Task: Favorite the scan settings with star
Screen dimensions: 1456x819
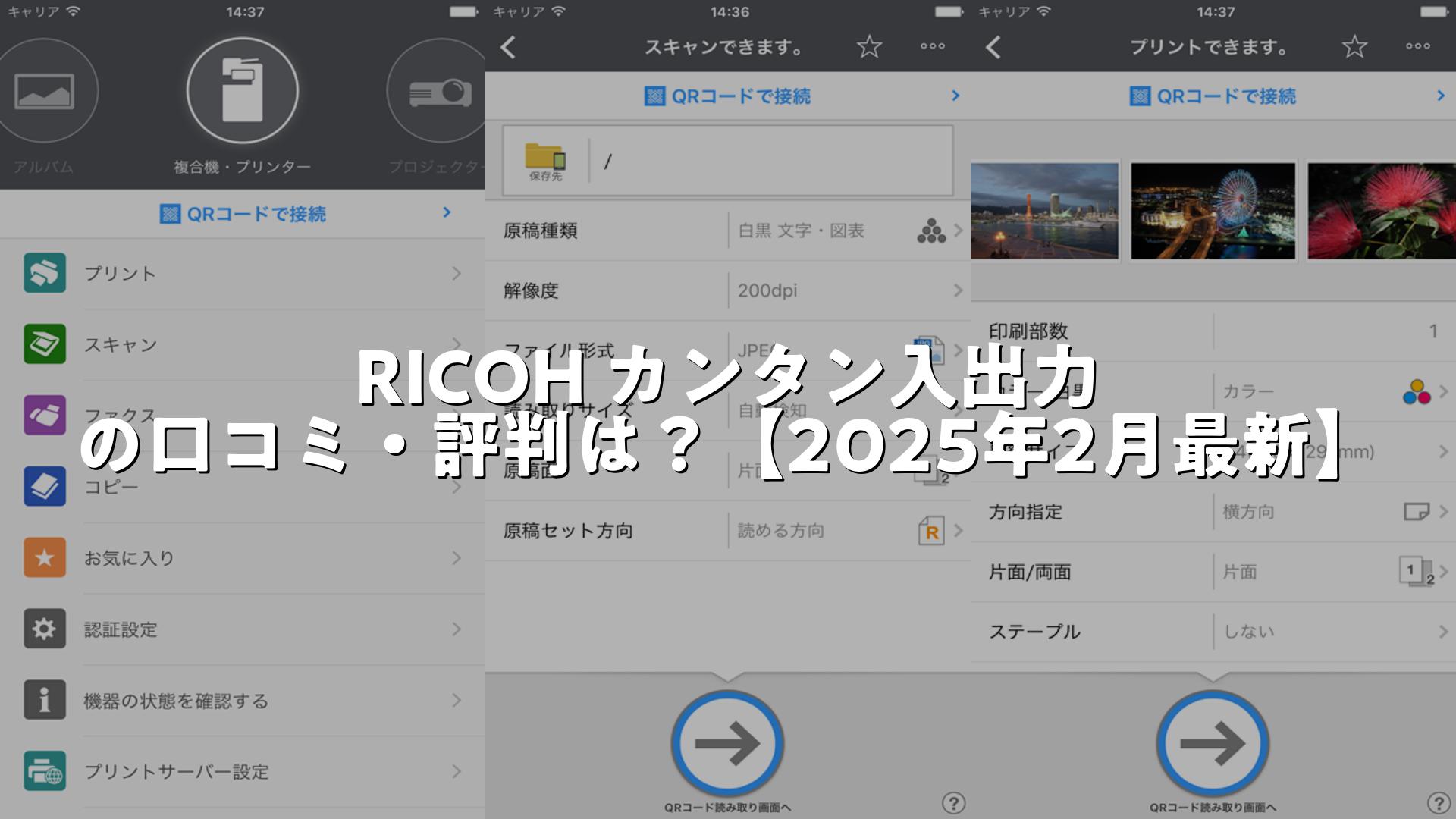Action: coord(869,47)
